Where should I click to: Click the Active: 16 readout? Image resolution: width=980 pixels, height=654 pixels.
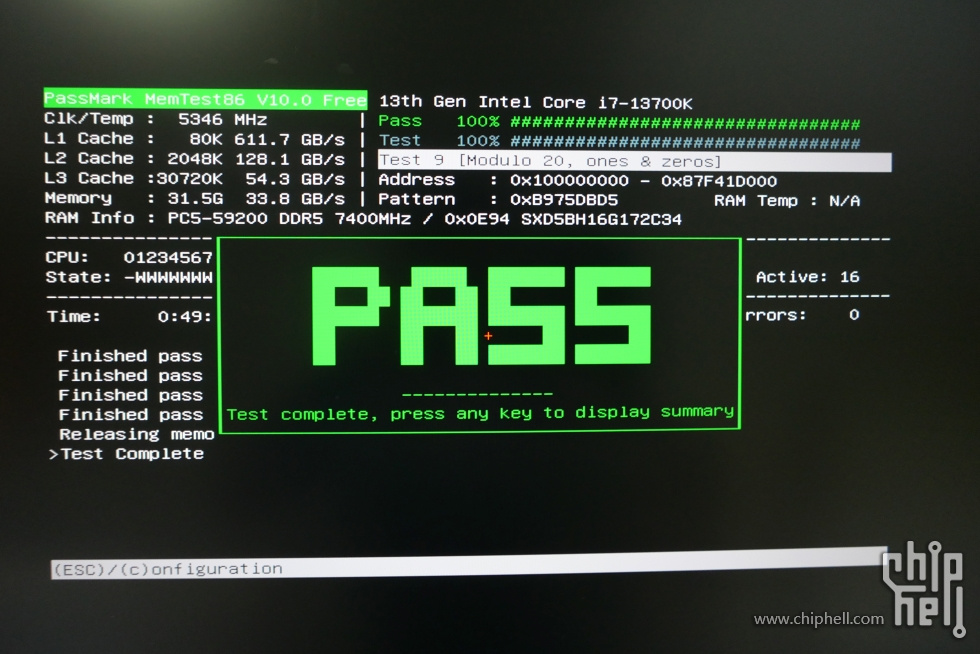coord(808,277)
